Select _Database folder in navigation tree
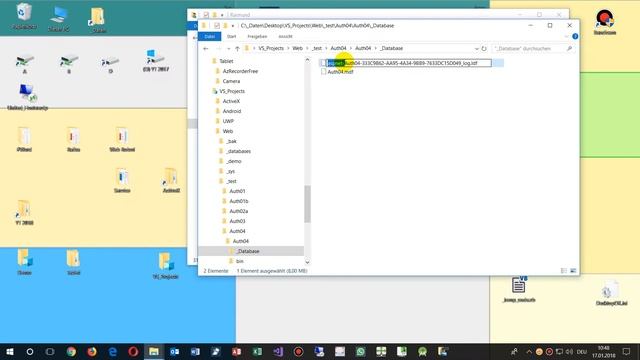This screenshot has height=360, width=640. point(248,251)
